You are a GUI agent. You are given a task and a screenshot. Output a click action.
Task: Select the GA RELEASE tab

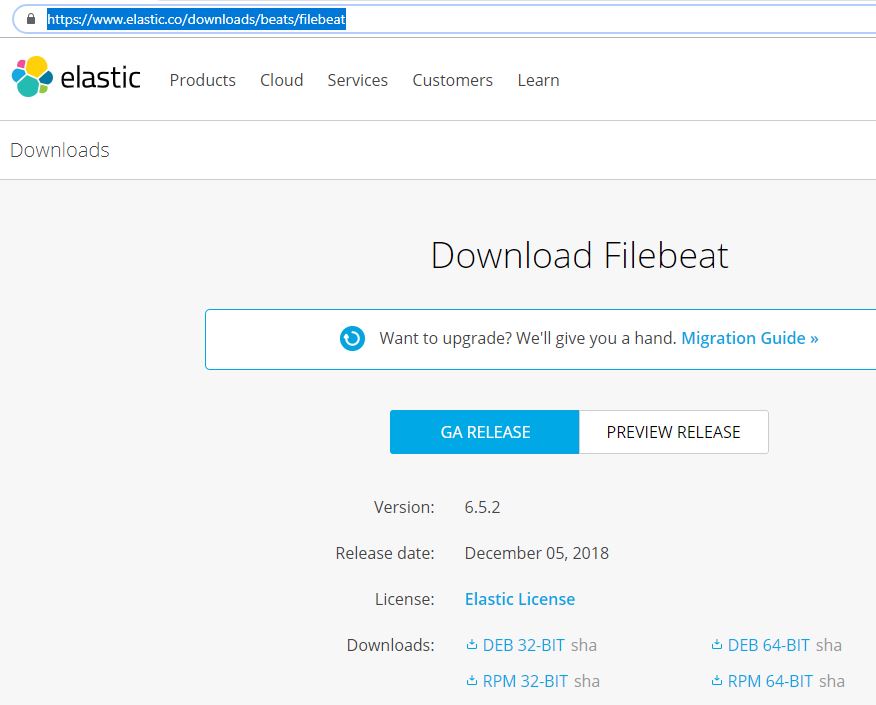click(485, 432)
